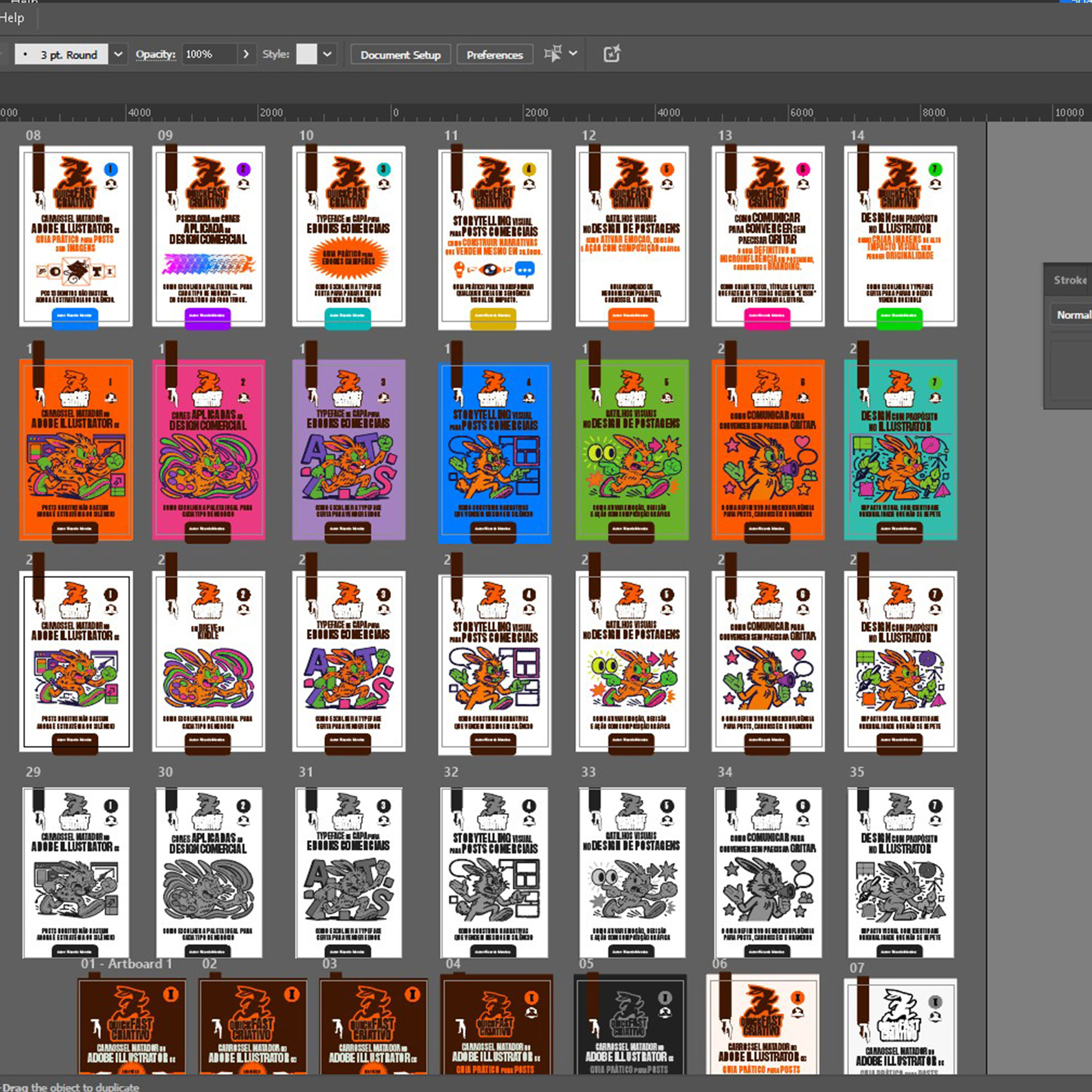Click the sparkle generate icon in control bar

pyautogui.click(x=612, y=54)
